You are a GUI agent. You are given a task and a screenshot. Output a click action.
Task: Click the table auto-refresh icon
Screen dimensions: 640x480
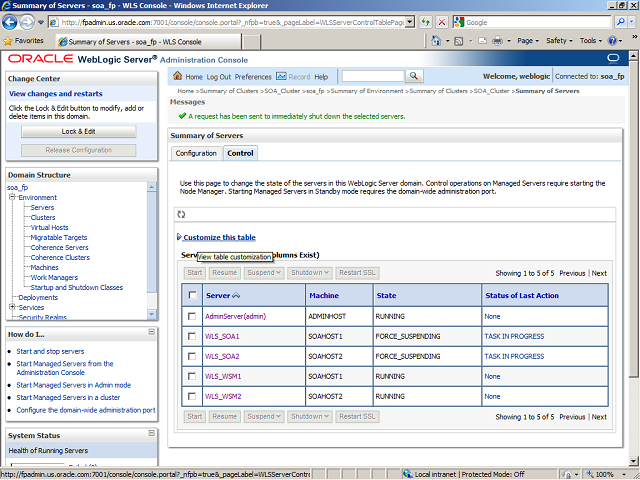(x=181, y=214)
